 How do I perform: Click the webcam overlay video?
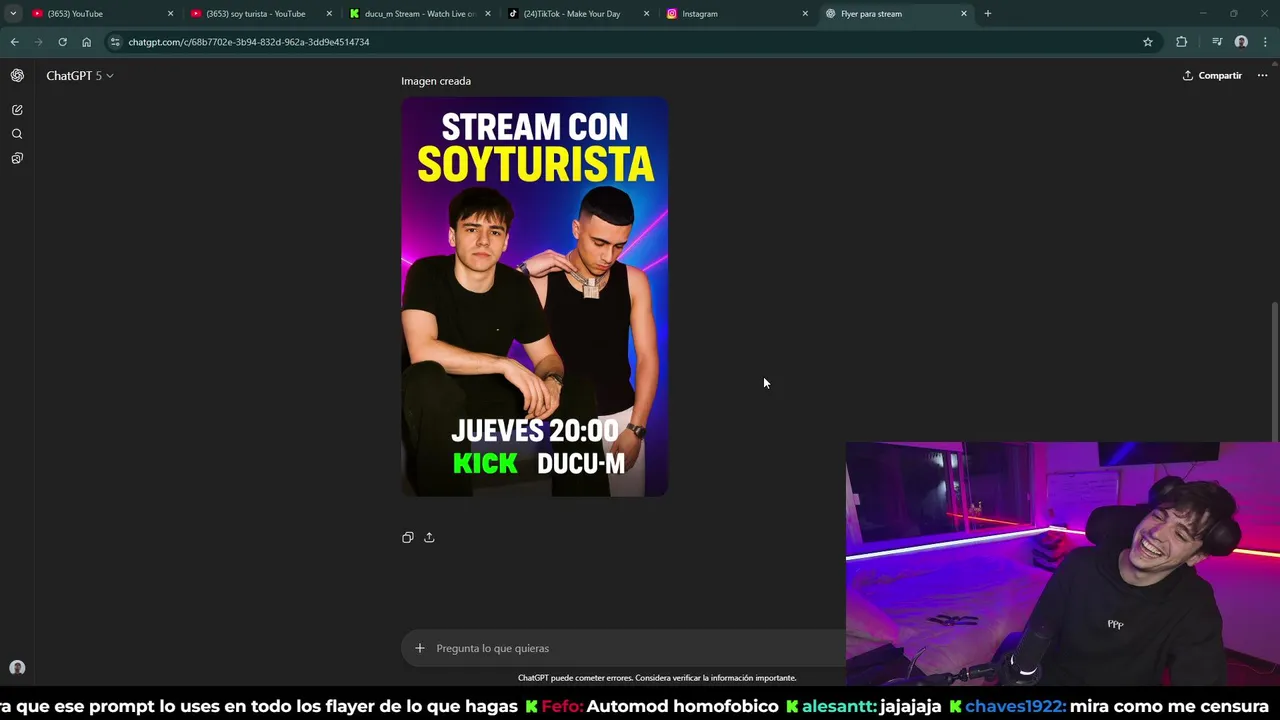coord(1062,564)
